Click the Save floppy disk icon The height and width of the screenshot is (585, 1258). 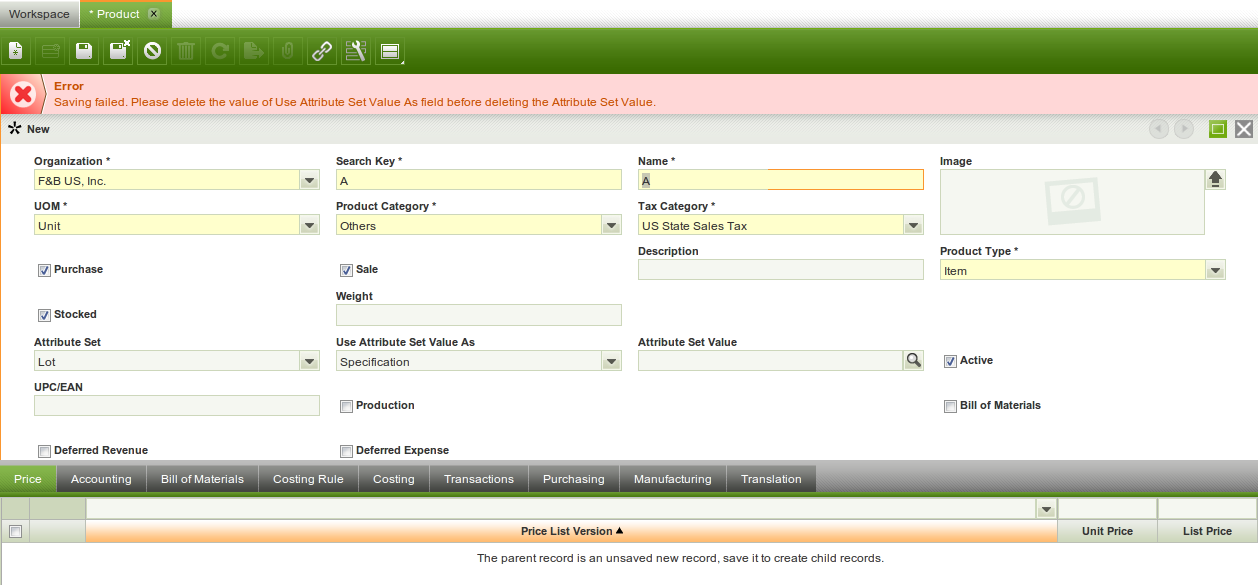pyautogui.click(x=84, y=51)
